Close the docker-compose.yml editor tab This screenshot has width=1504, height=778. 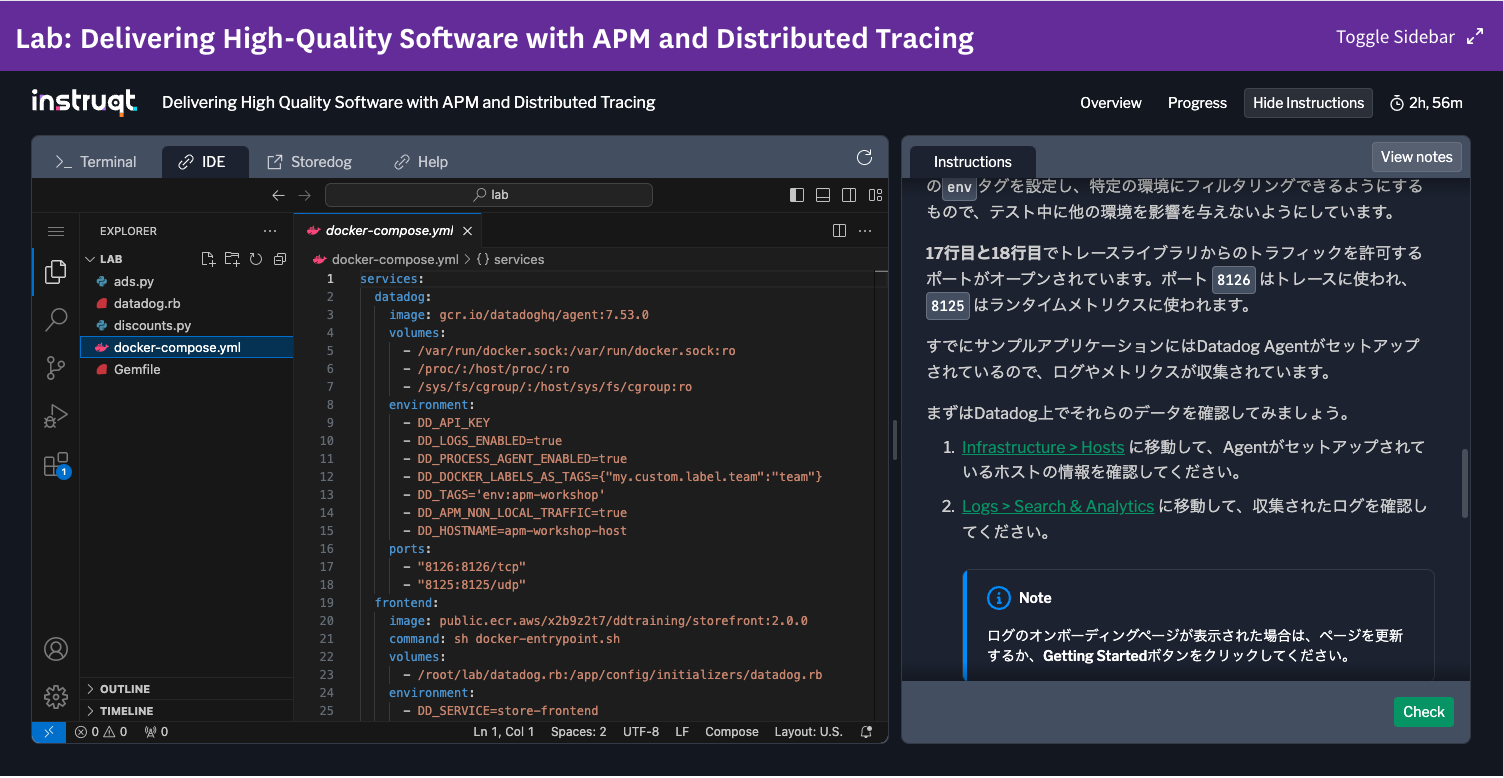tap(467, 231)
